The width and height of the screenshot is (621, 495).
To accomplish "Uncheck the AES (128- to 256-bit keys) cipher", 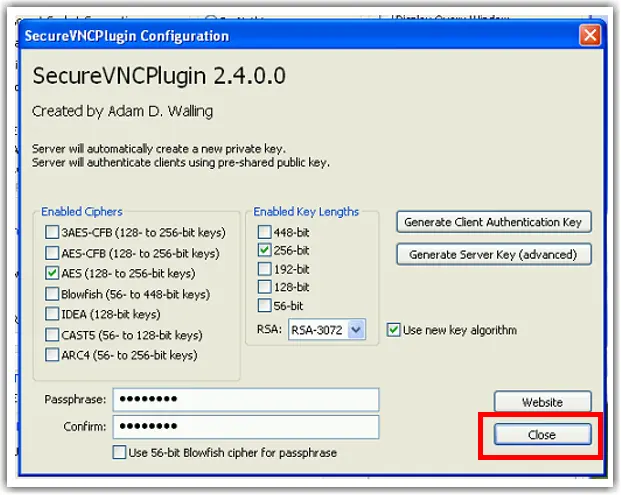I will coord(52,273).
